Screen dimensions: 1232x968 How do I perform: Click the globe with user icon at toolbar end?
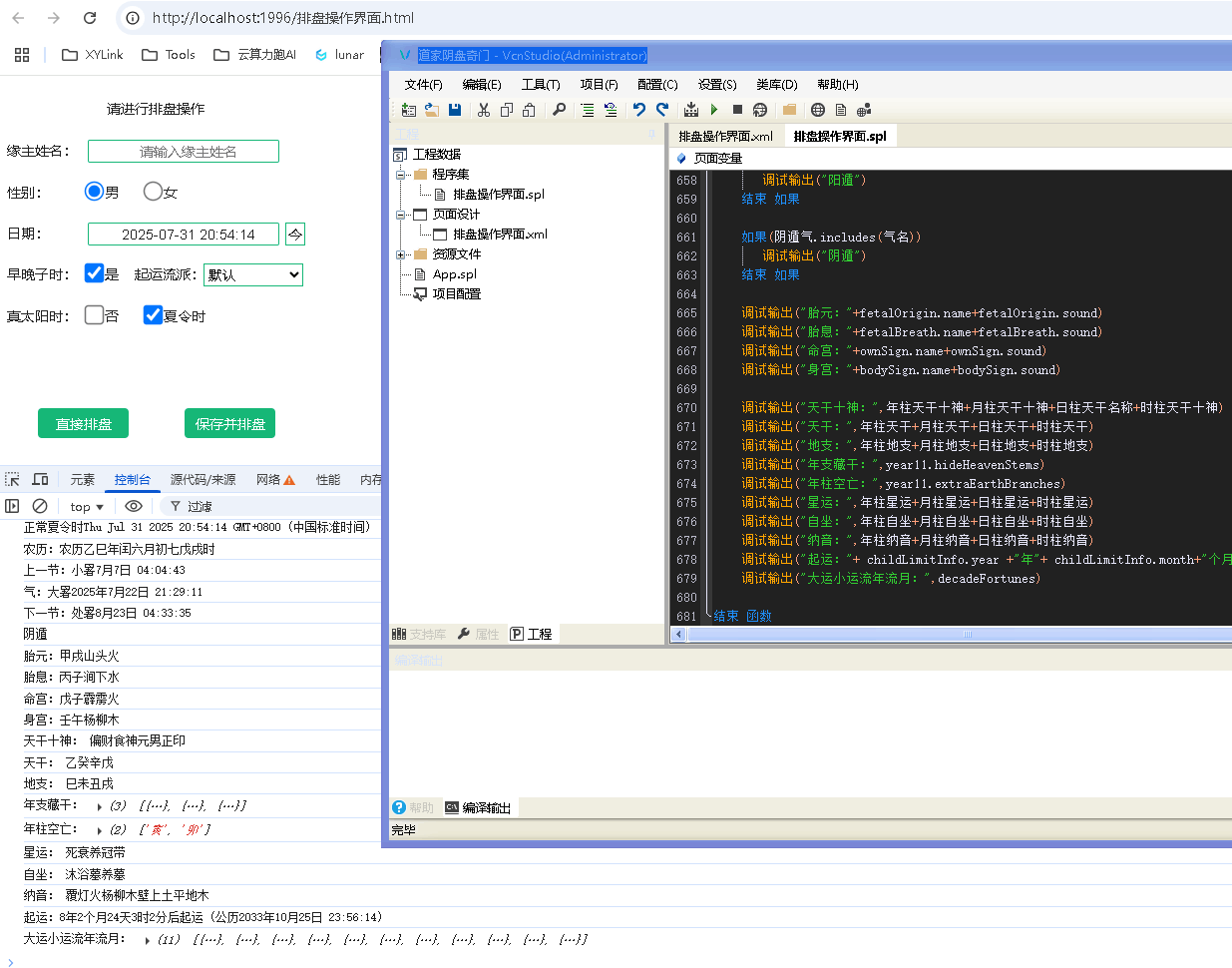point(864,110)
